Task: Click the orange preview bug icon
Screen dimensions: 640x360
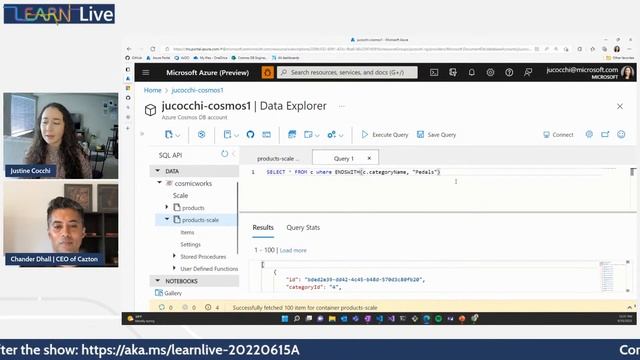Action: (x=267, y=73)
